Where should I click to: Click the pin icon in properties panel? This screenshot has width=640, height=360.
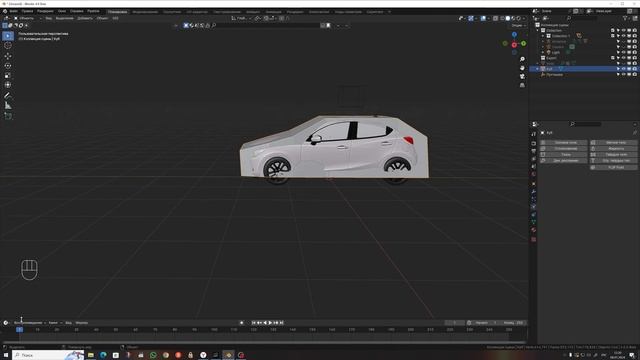tap(635, 133)
